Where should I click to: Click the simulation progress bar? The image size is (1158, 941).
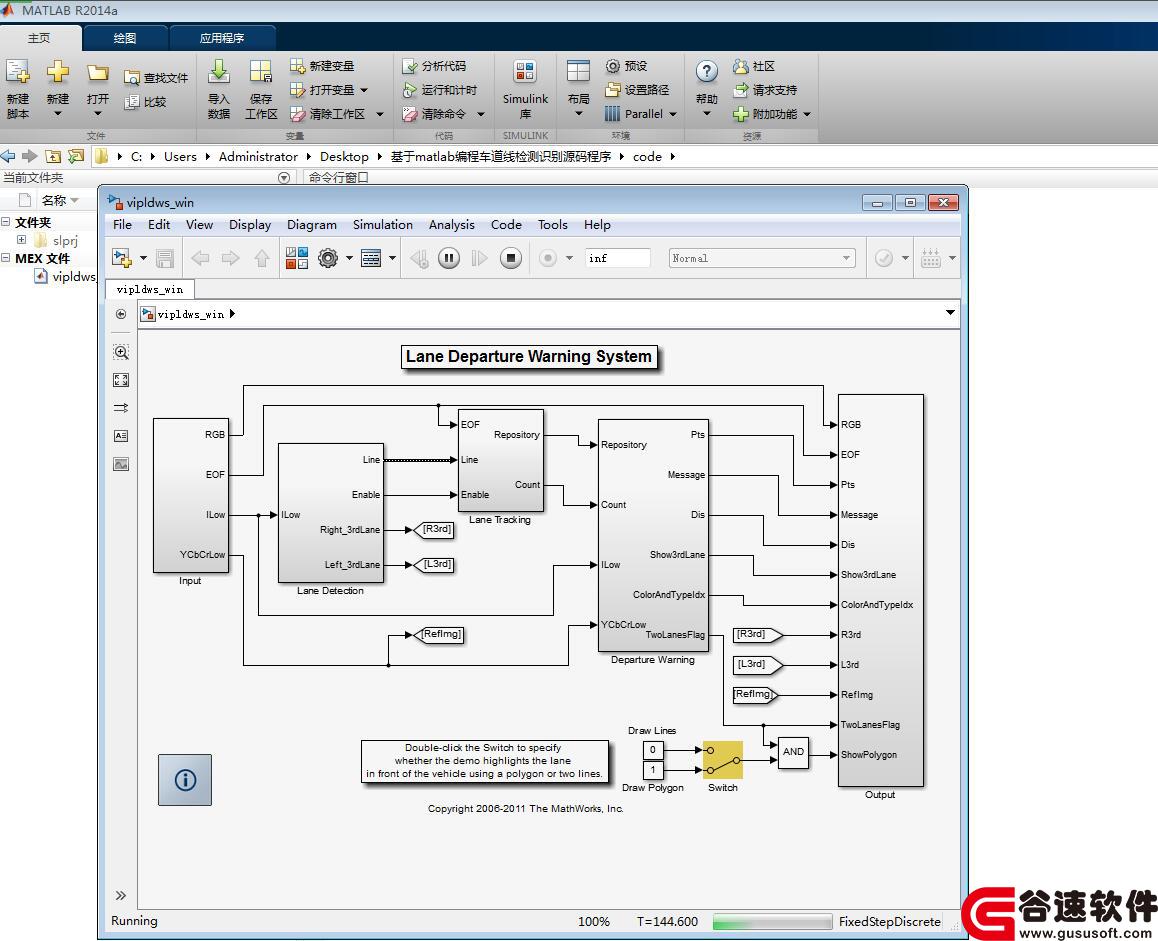[772, 921]
